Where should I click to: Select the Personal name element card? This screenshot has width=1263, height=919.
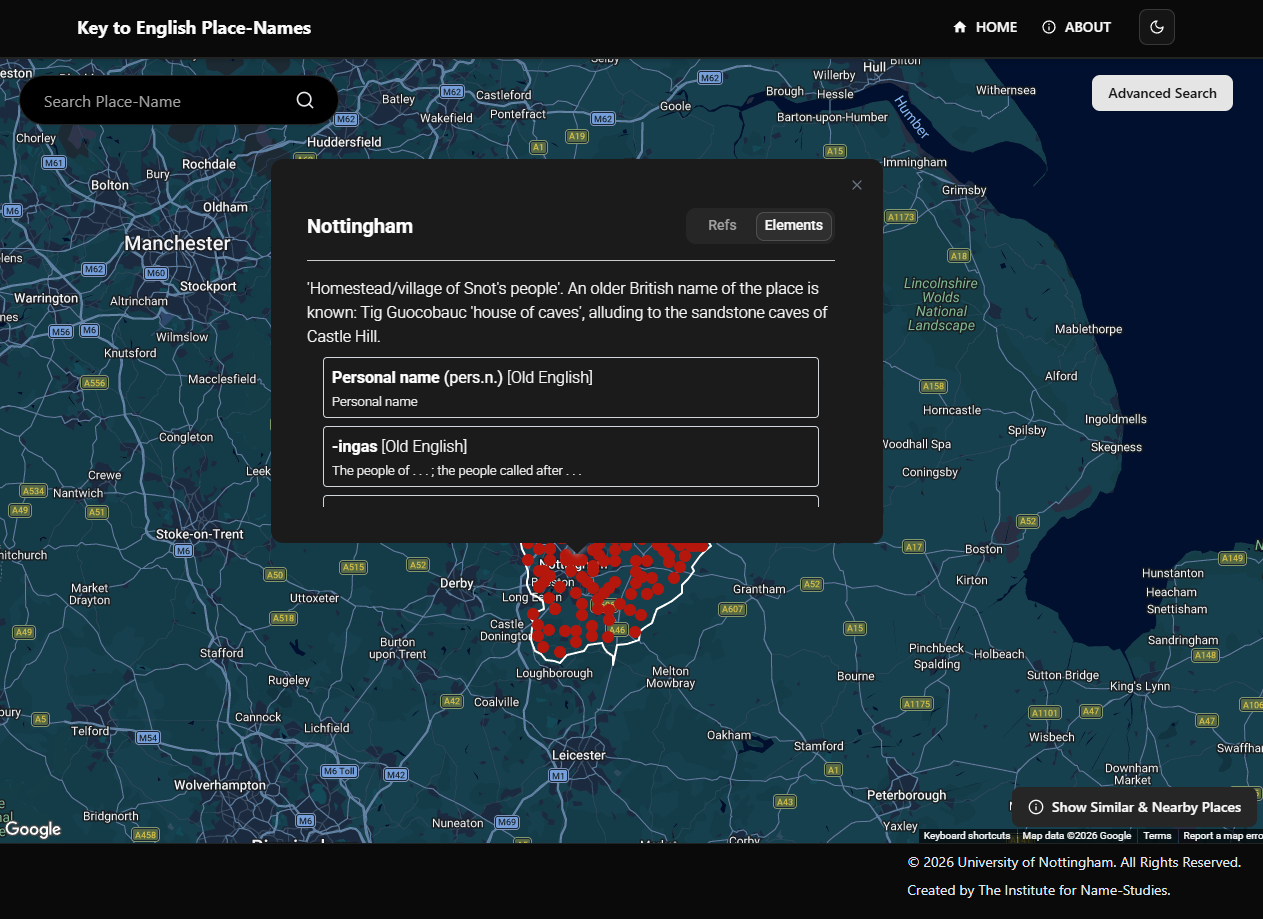(570, 387)
